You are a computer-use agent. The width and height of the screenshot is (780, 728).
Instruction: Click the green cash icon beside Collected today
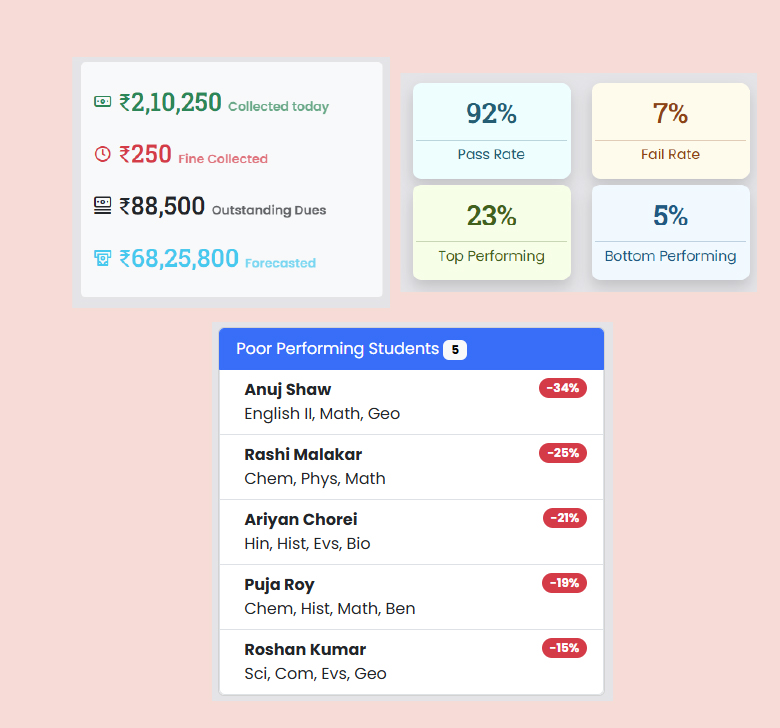(102, 102)
